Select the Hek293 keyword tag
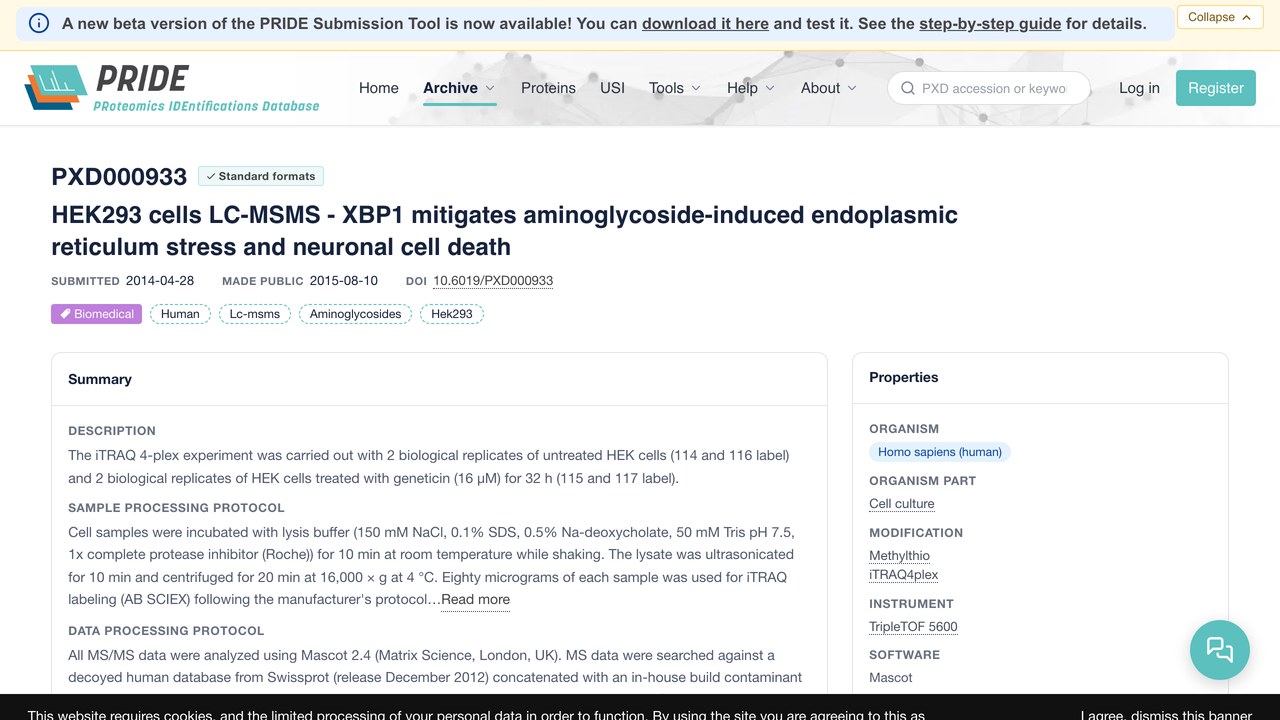Viewport: 1280px width, 720px height. (452, 314)
